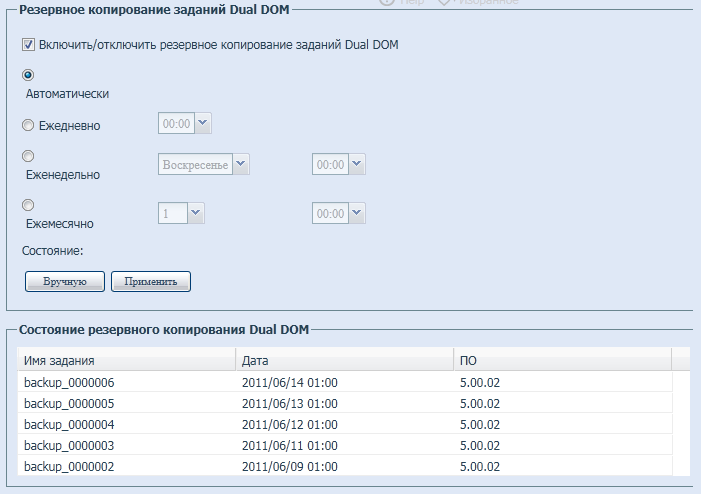Select the backup_0000004 row
Screen dimensions: 701x494
345,424
